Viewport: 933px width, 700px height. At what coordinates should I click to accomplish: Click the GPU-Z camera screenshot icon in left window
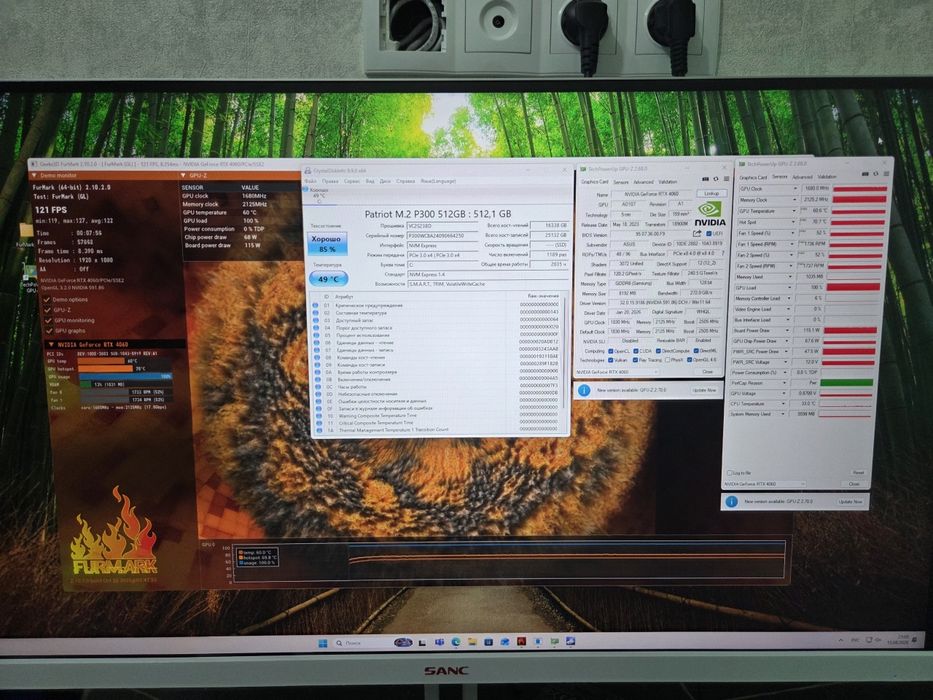[705, 179]
